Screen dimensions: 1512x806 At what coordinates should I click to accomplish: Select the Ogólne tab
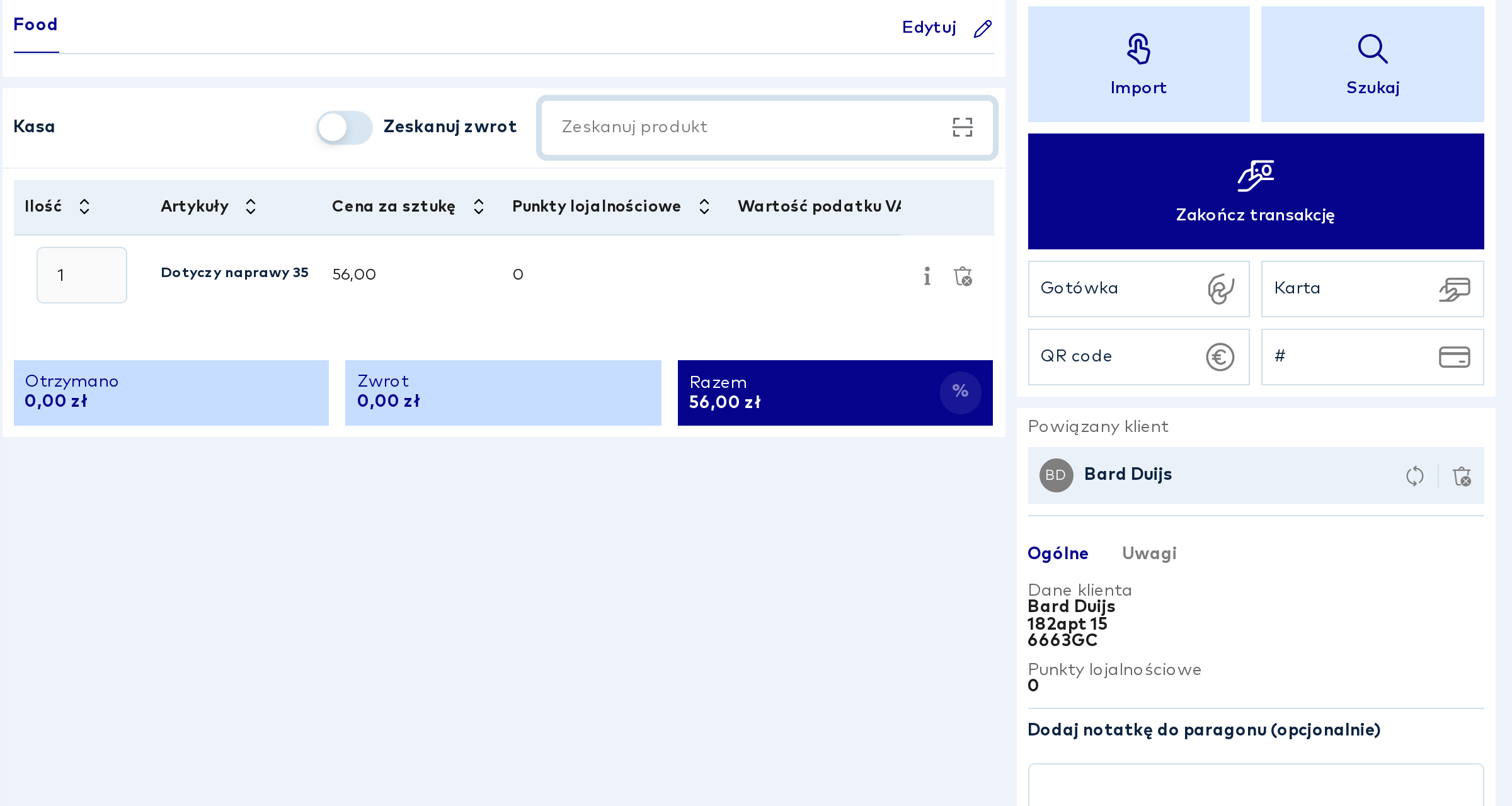[1058, 554]
